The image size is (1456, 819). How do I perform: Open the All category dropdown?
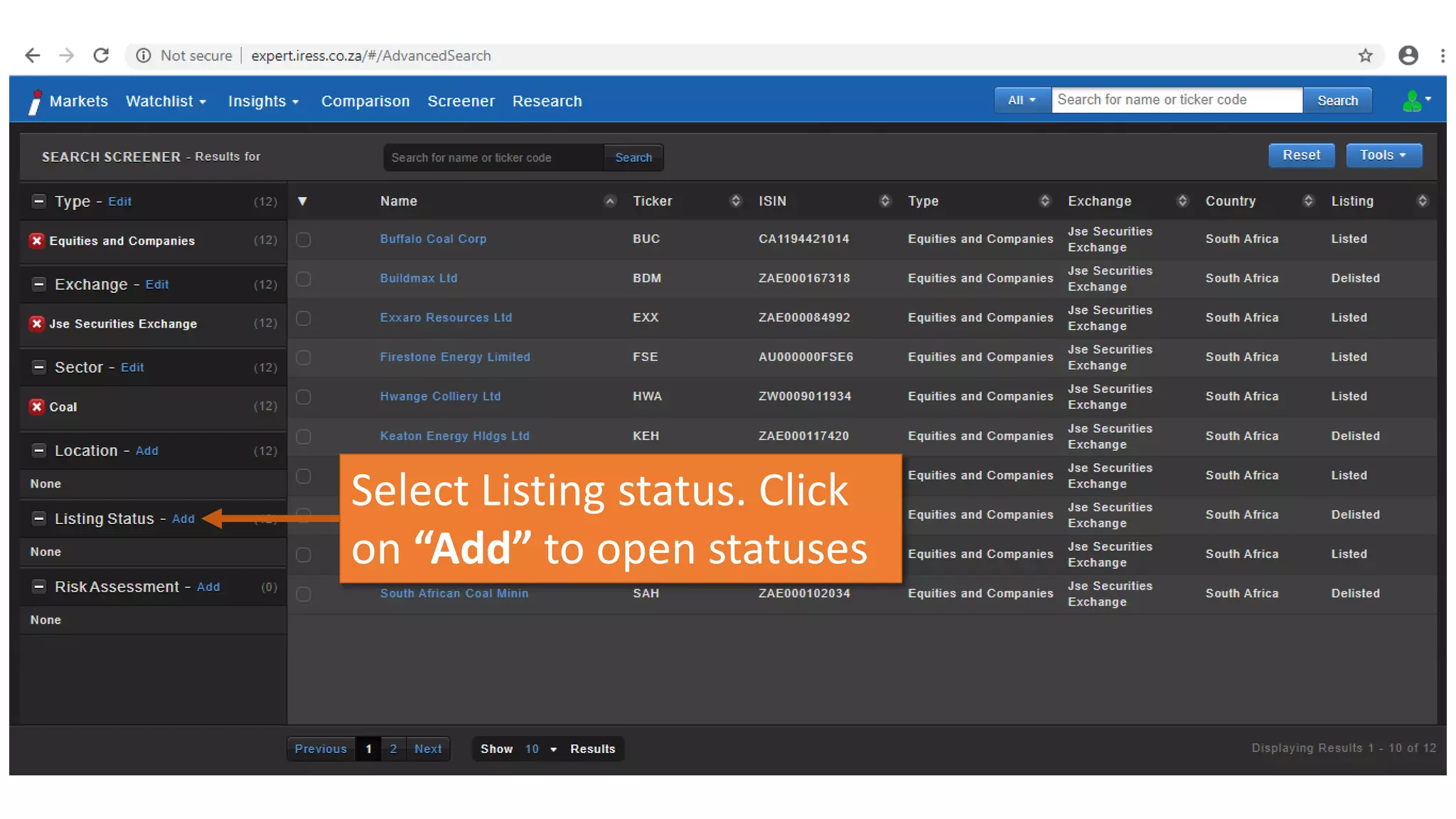[1022, 100]
